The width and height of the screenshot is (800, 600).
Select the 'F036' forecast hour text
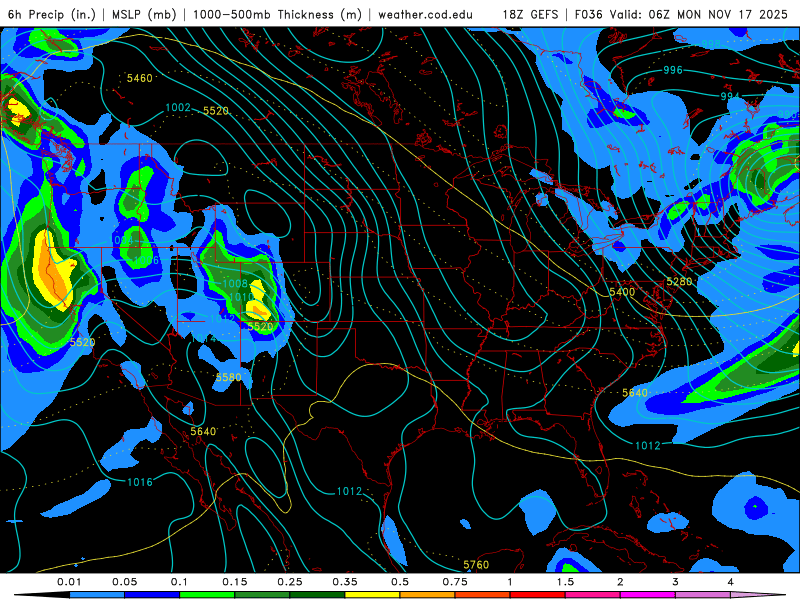pos(588,14)
